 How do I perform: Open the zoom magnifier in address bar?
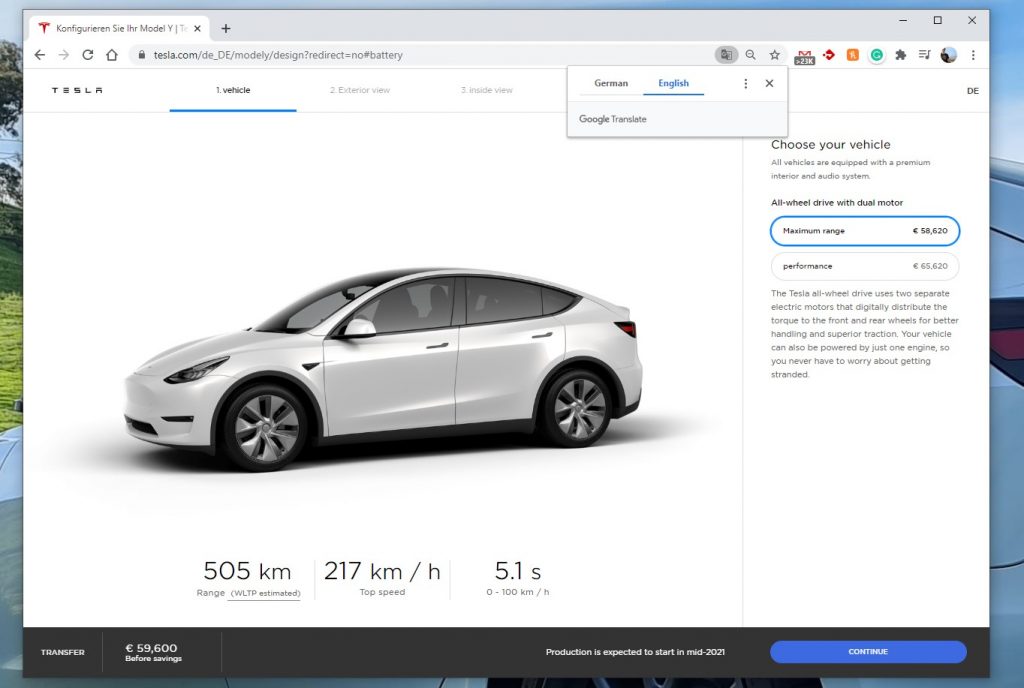[x=750, y=55]
